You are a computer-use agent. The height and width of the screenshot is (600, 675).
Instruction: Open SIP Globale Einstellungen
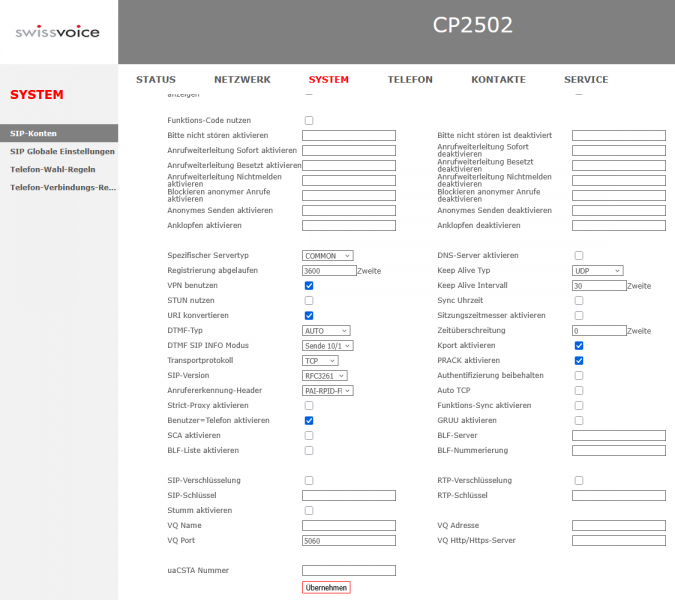[x=62, y=152]
